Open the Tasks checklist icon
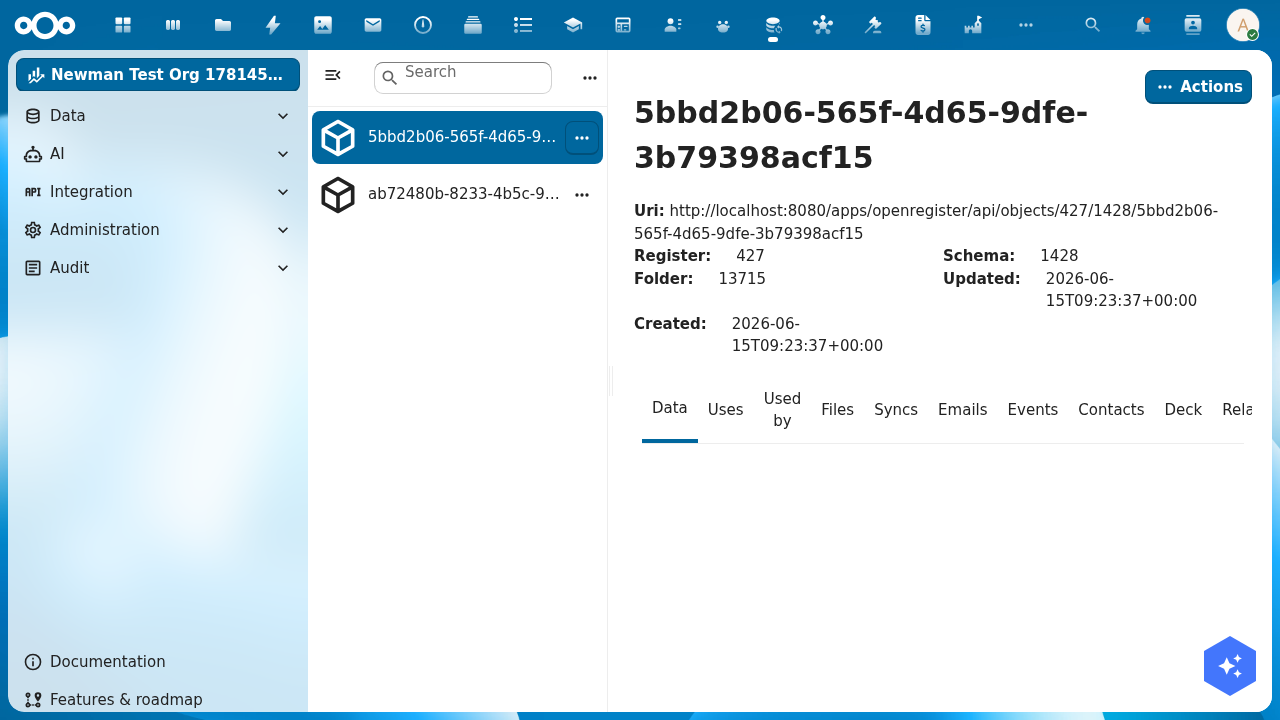This screenshot has height=720, width=1280. pyautogui.click(x=523, y=25)
